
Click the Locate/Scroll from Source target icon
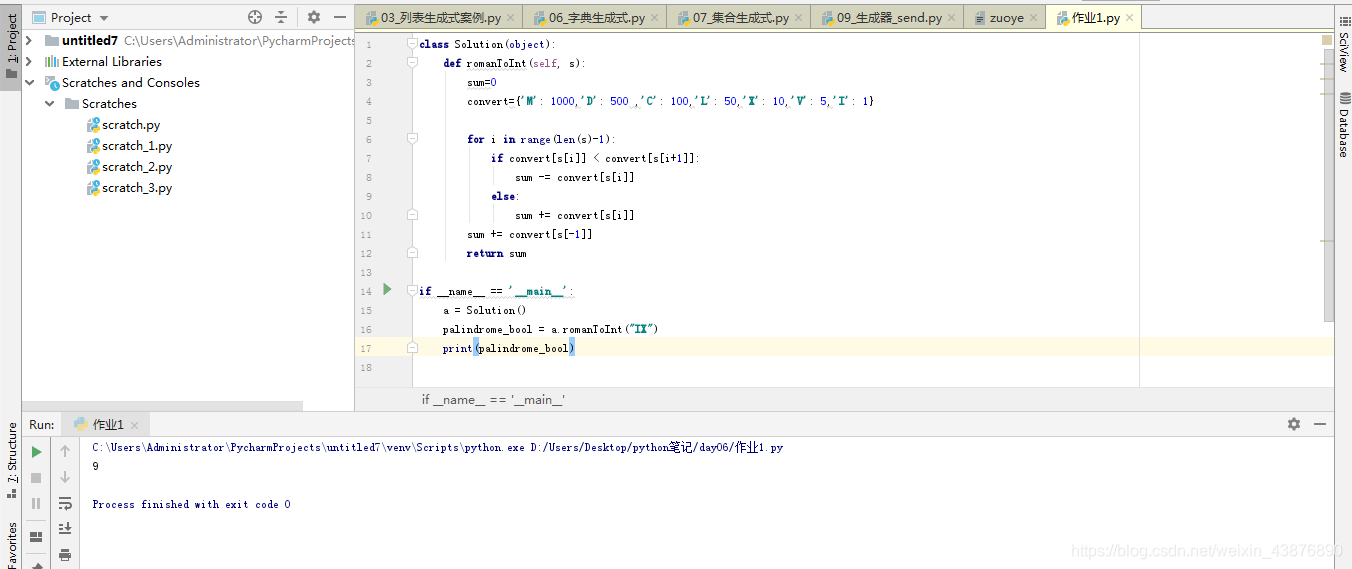pos(255,17)
